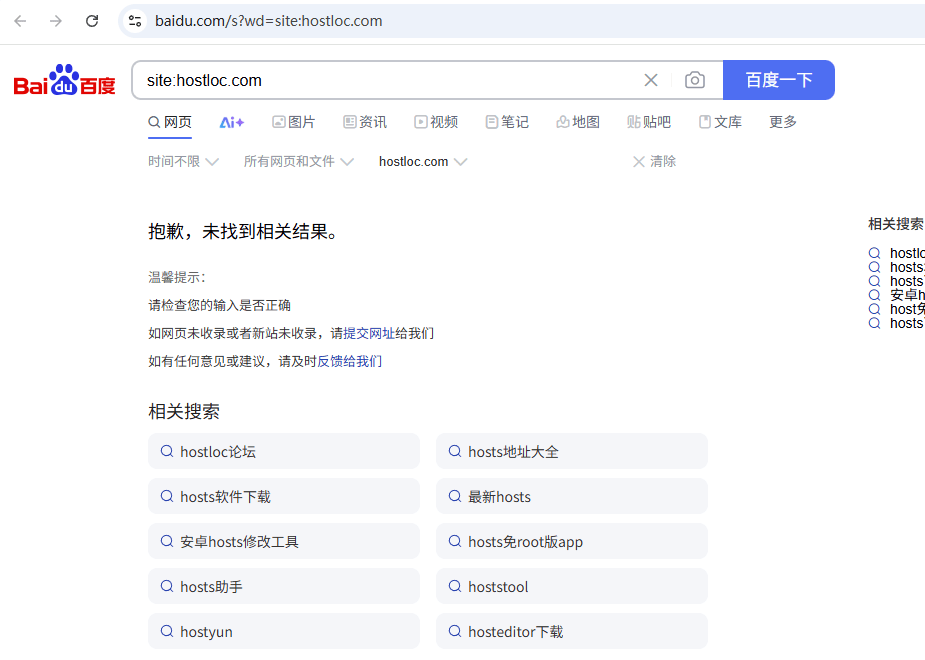Click the first right sidebar related search item
The width and height of the screenshot is (925, 660).
[897, 253]
